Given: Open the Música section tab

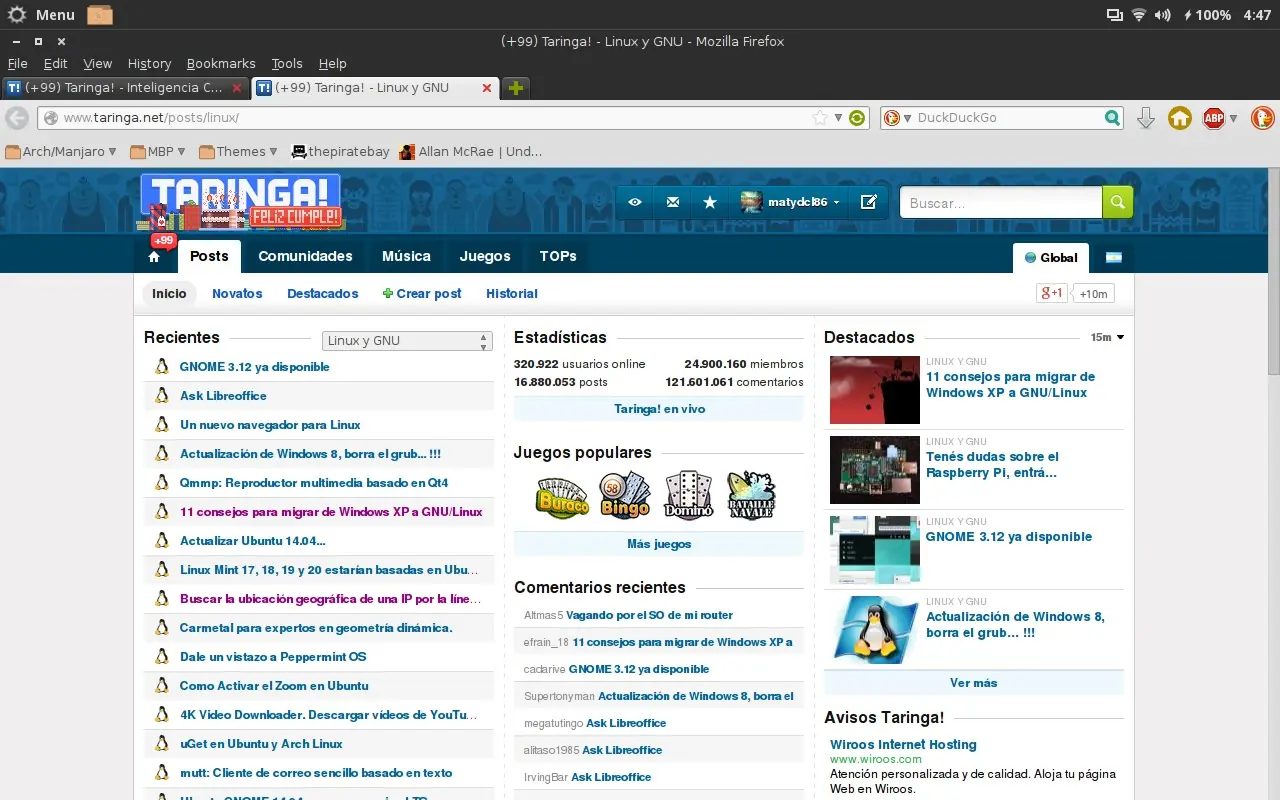Looking at the screenshot, I should [406, 256].
